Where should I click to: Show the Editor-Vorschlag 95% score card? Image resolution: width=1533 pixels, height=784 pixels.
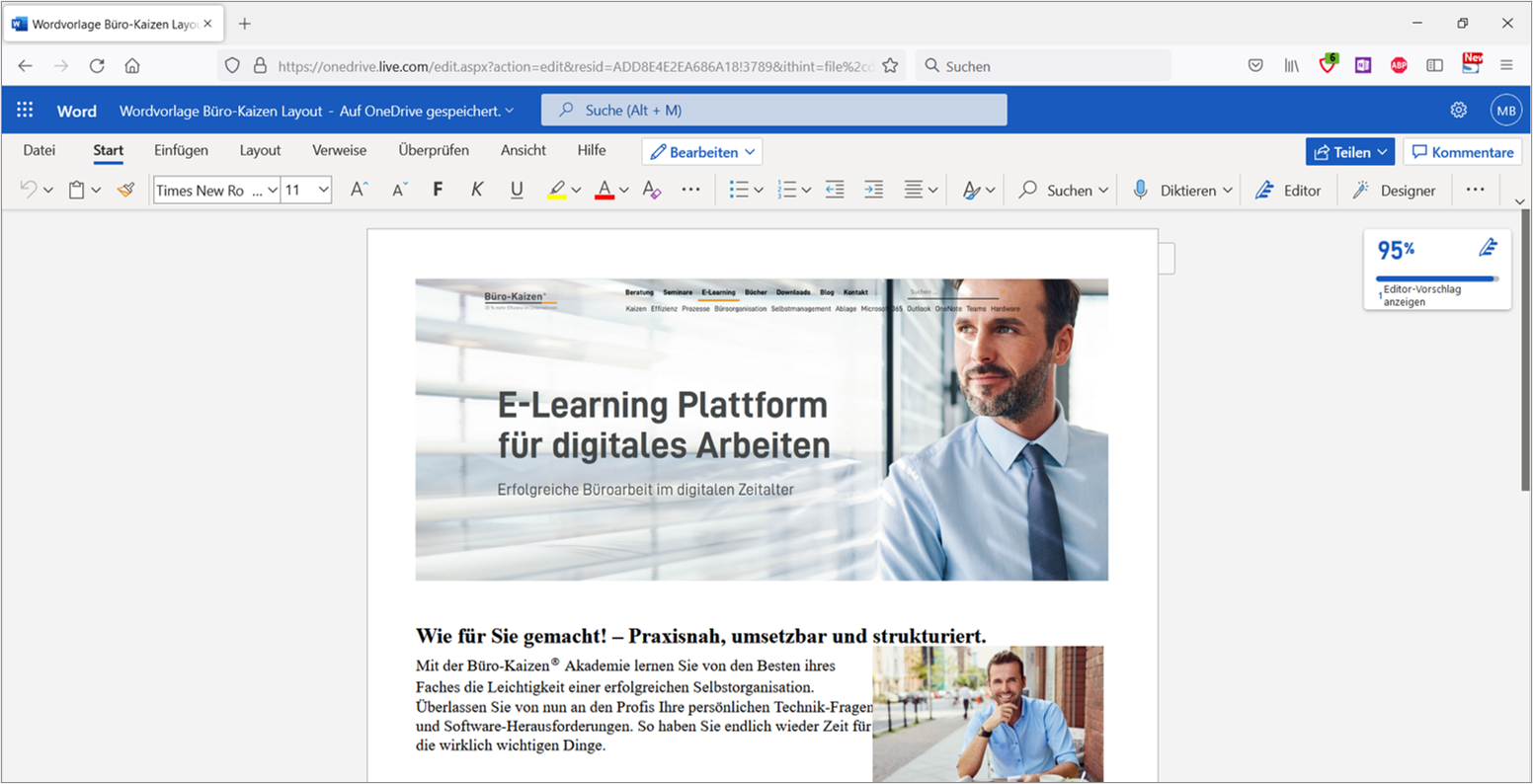[x=1437, y=270]
